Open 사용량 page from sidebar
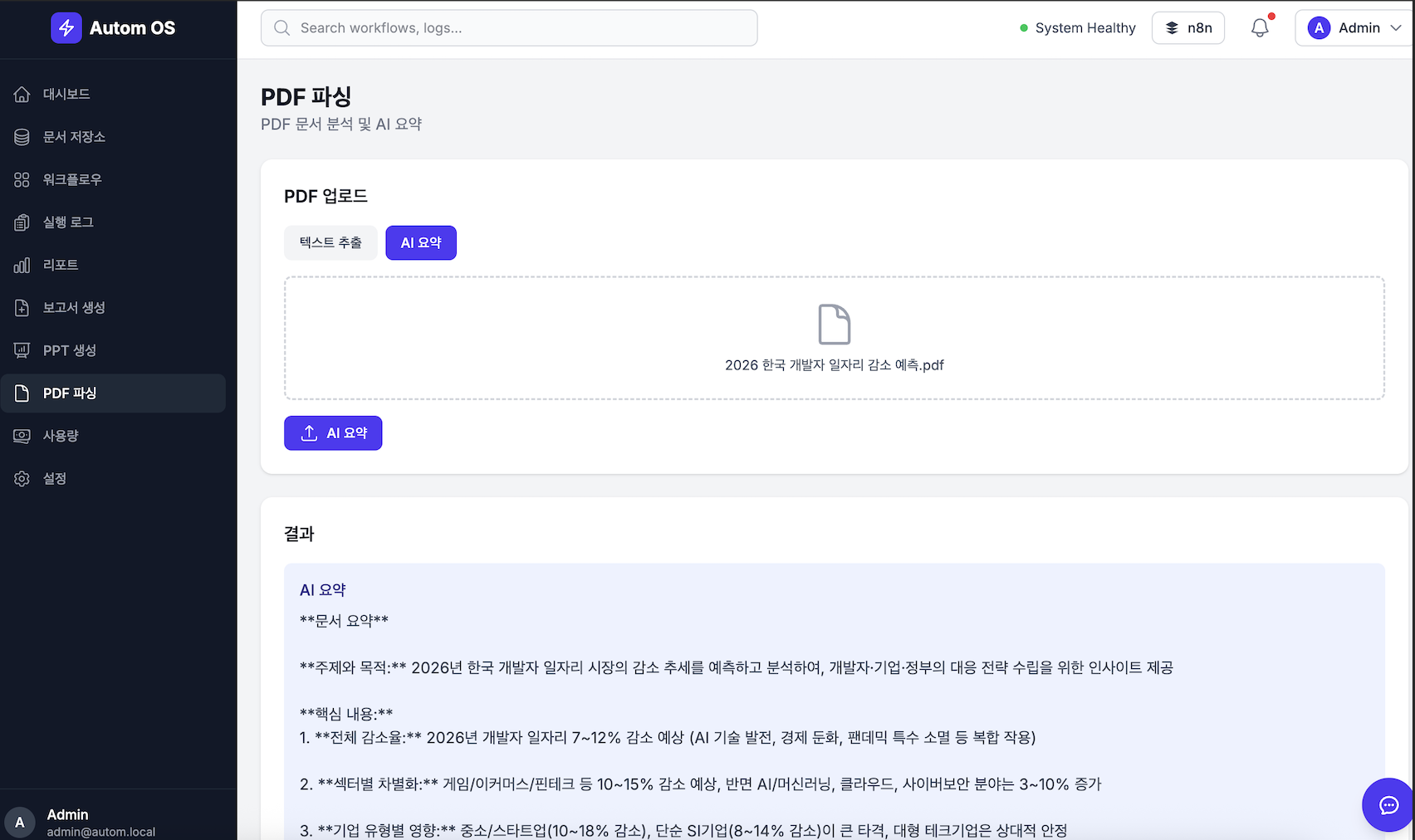Viewport: 1415px width, 840px height. click(x=61, y=436)
